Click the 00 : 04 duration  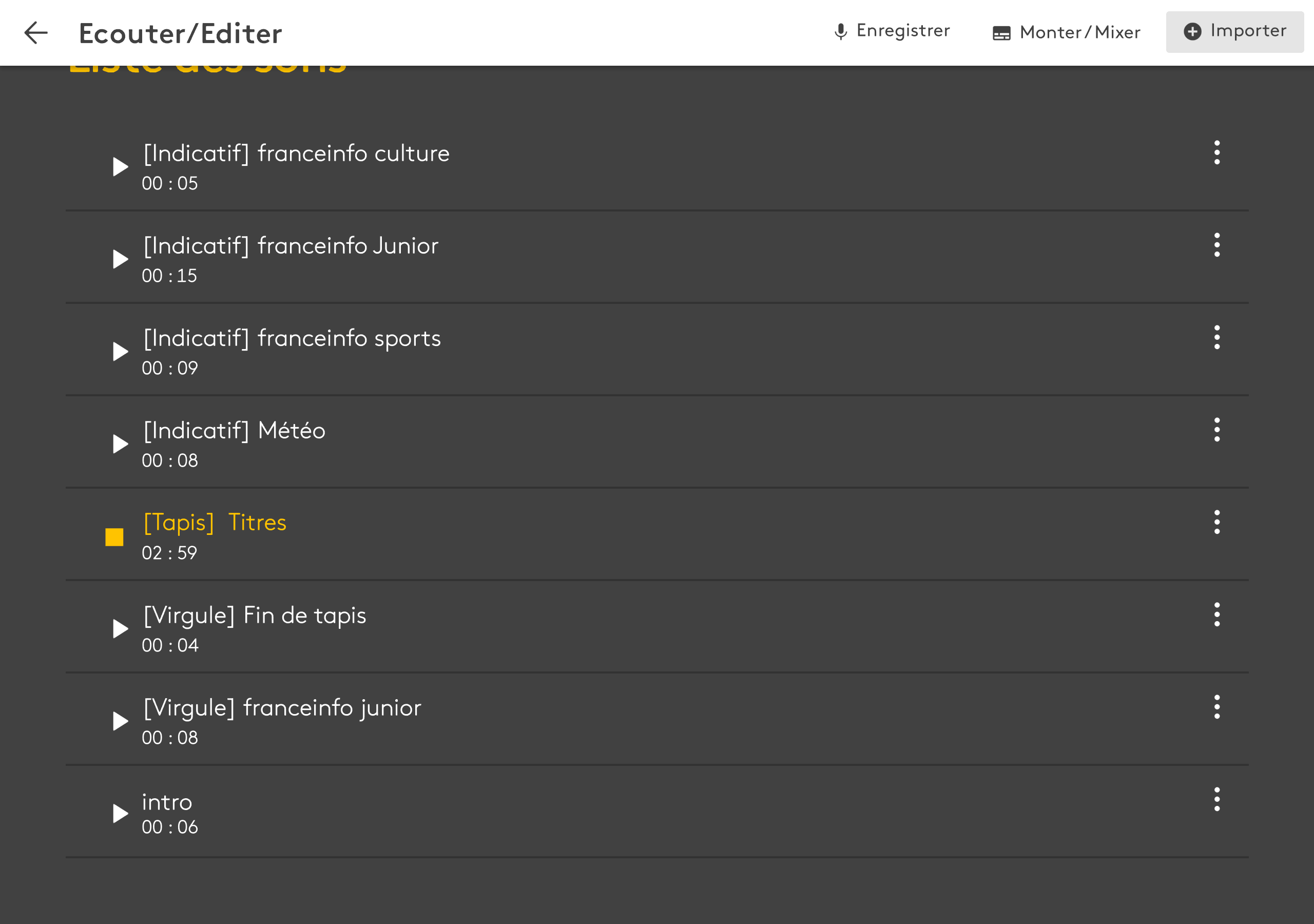pos(170,645)
